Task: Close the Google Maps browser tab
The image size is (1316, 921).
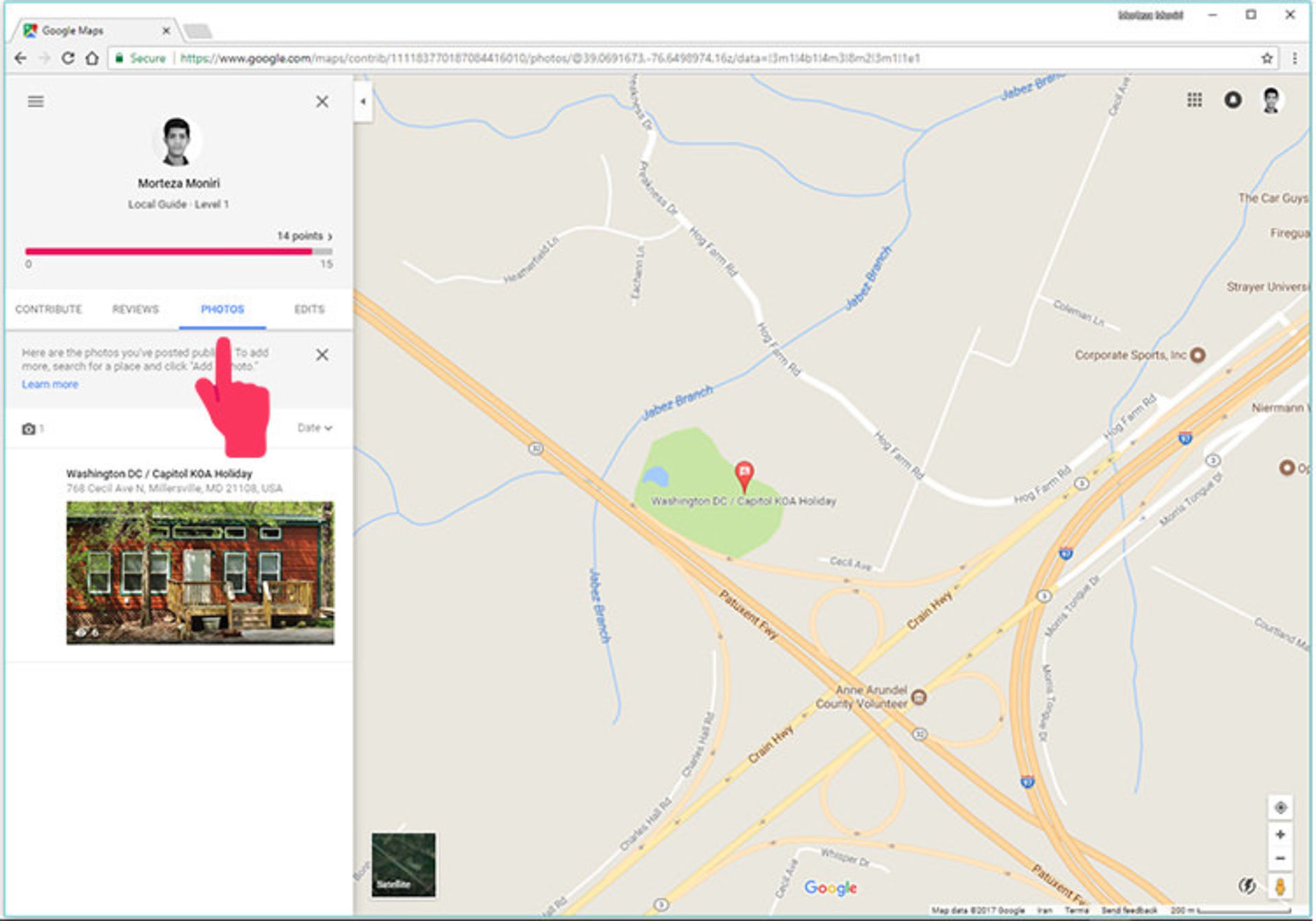Action: point(166,31)
